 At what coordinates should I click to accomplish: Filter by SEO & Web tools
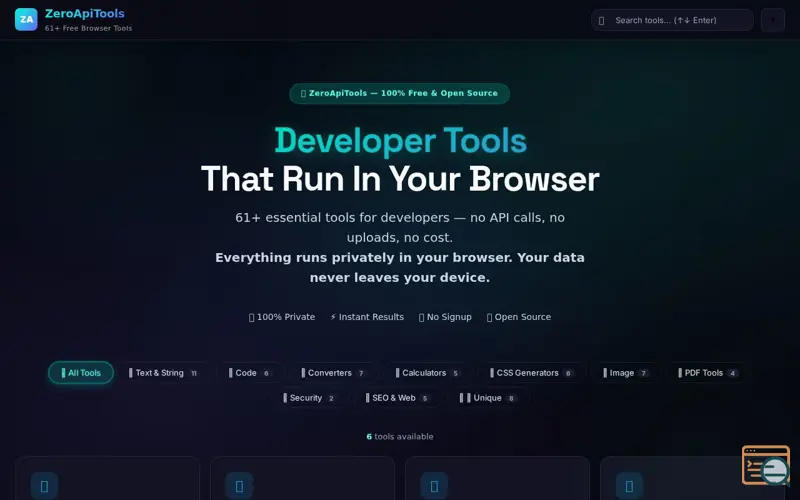397,398
